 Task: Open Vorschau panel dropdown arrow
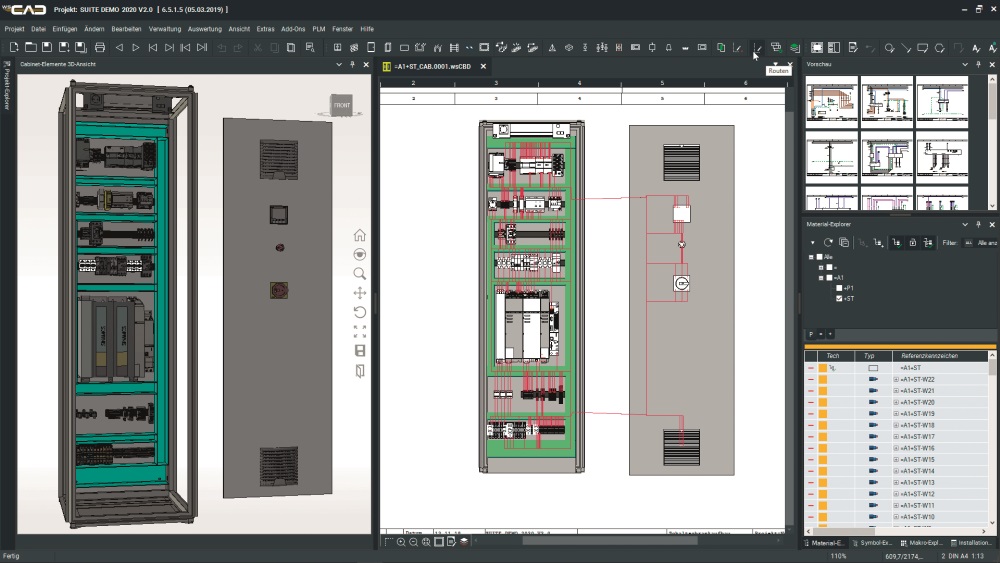965,64
